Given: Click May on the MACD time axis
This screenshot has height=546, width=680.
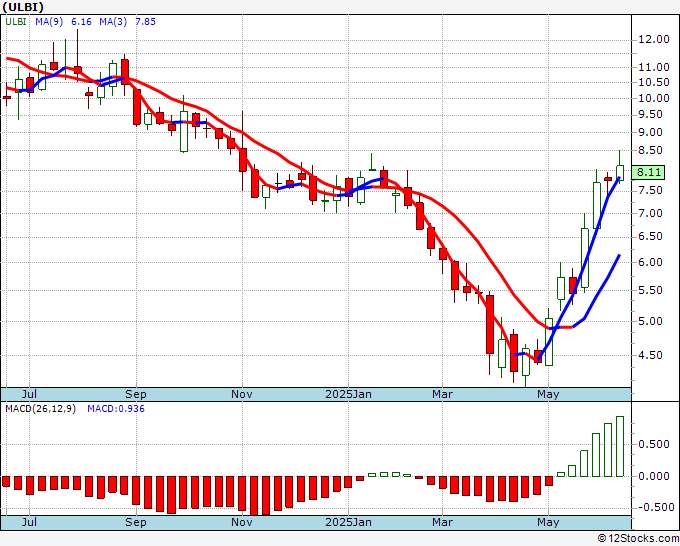Looking at the screenshot, I should [548, 522].
